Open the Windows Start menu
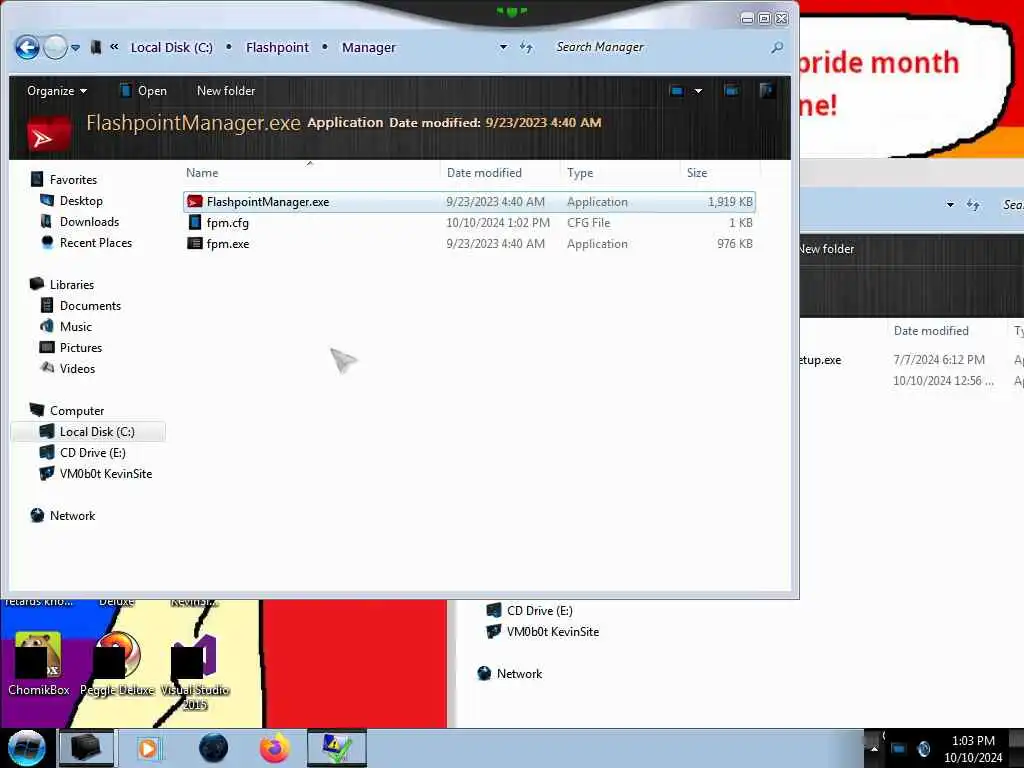Screen dimensions: 1024x768 [x=27, y=748]
